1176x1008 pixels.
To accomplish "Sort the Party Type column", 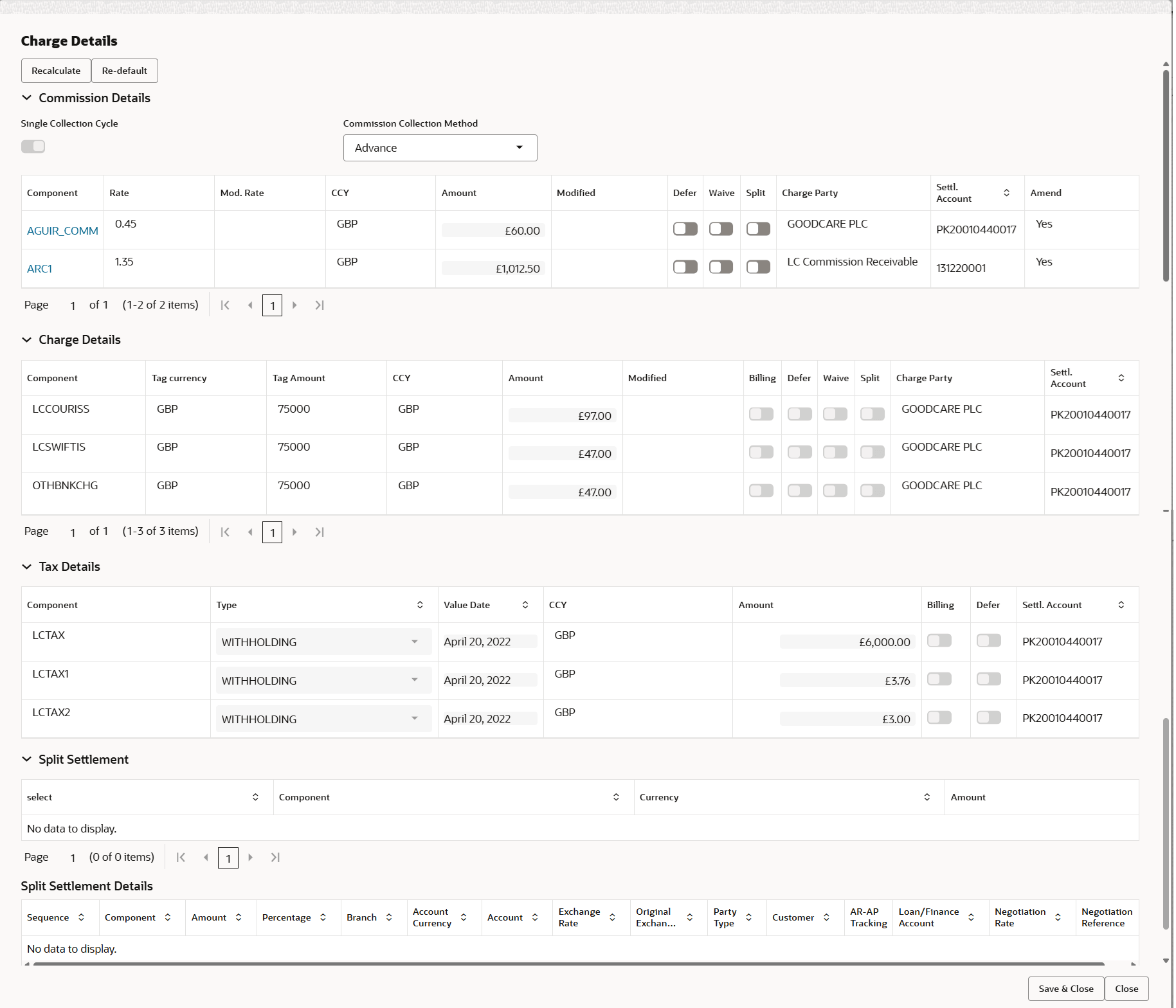I will tap(749, 917).
